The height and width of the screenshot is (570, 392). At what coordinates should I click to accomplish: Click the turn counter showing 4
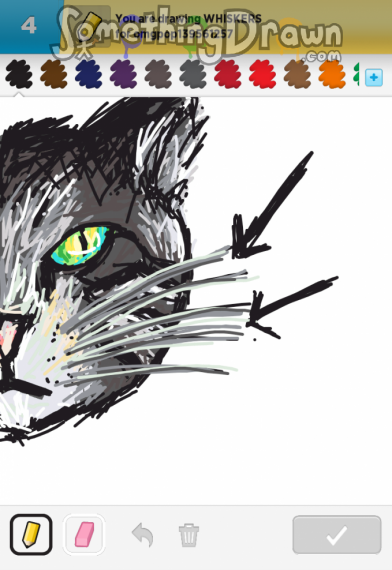coord(29,26)
